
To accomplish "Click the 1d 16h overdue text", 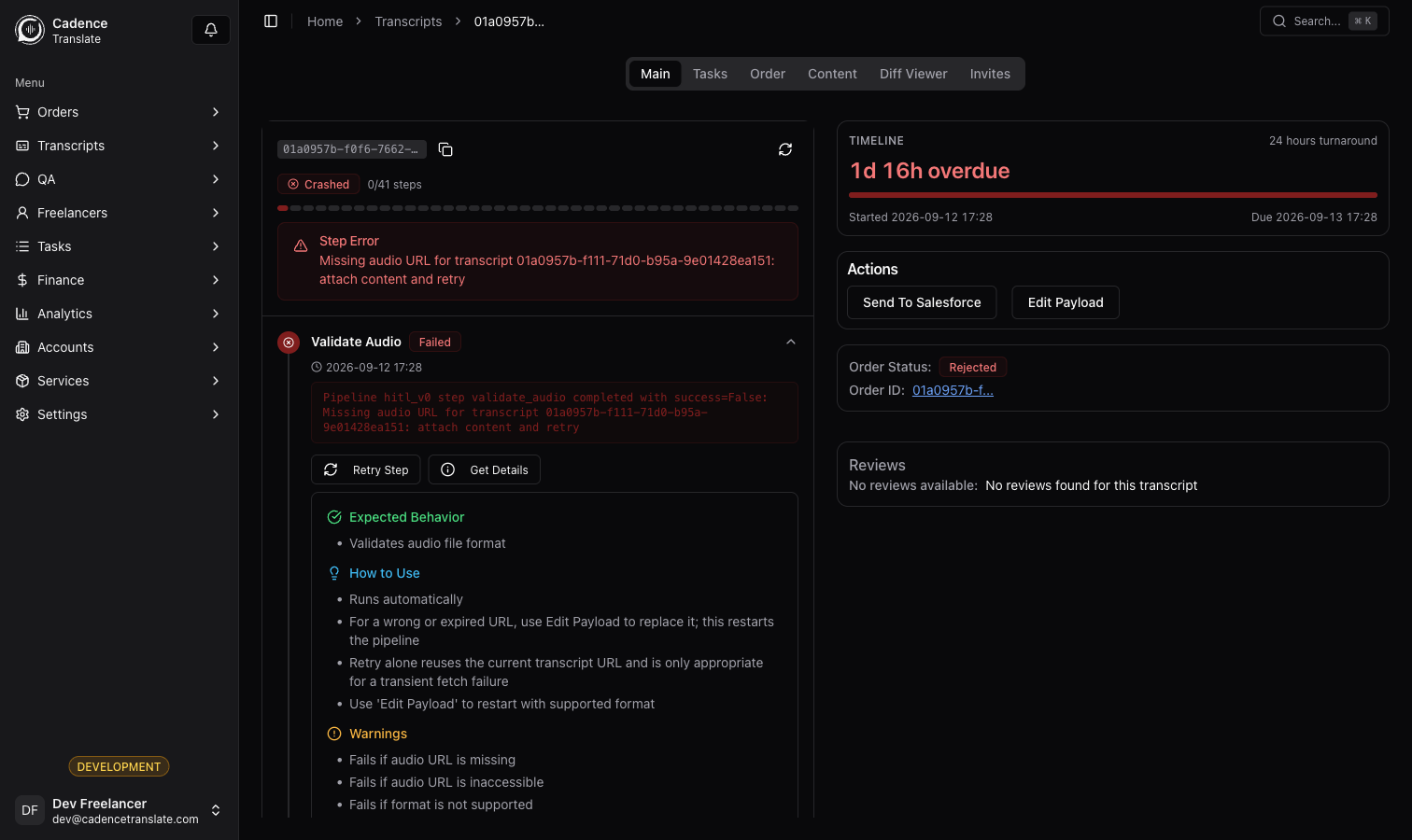I will coord(930,171).
